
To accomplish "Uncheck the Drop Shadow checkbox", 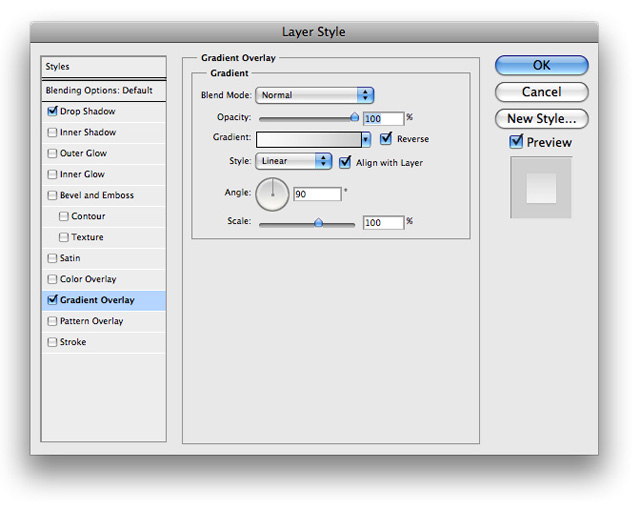I will pos(52,111).
